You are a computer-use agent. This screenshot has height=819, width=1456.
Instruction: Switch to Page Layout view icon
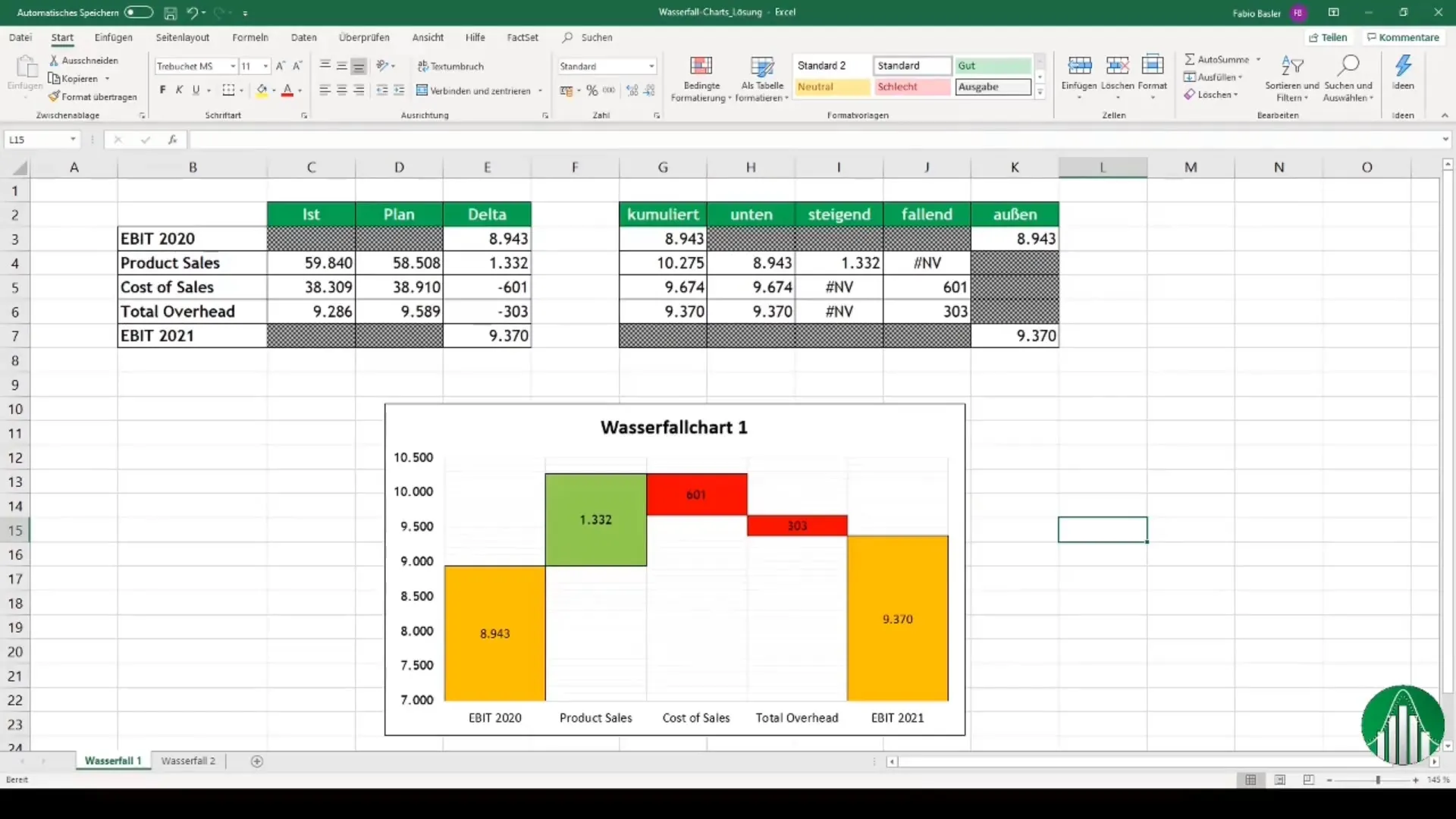click(1279, 780)
